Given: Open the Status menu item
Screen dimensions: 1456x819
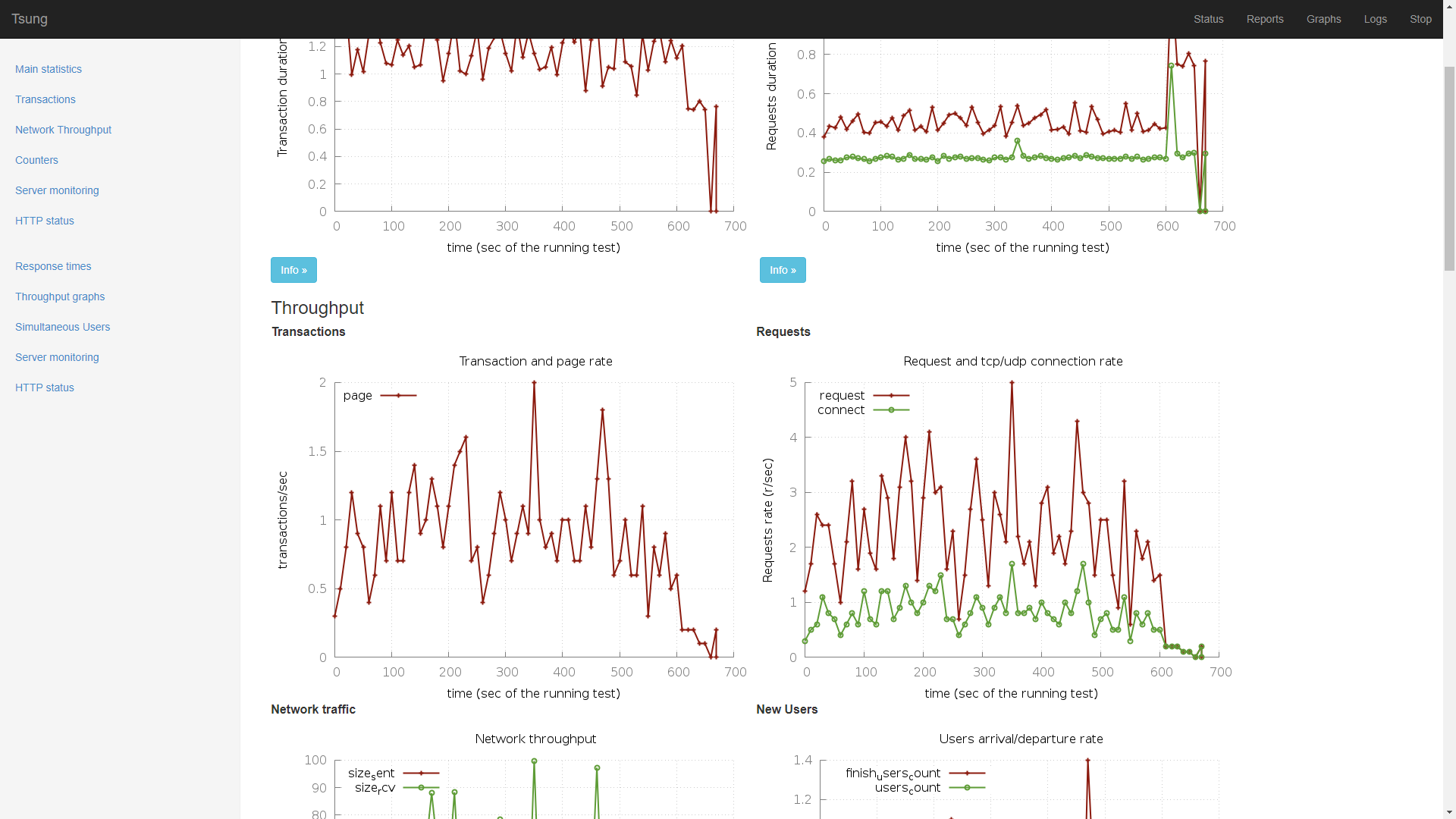Looking at the screenshot, I should pos(1208,19).
